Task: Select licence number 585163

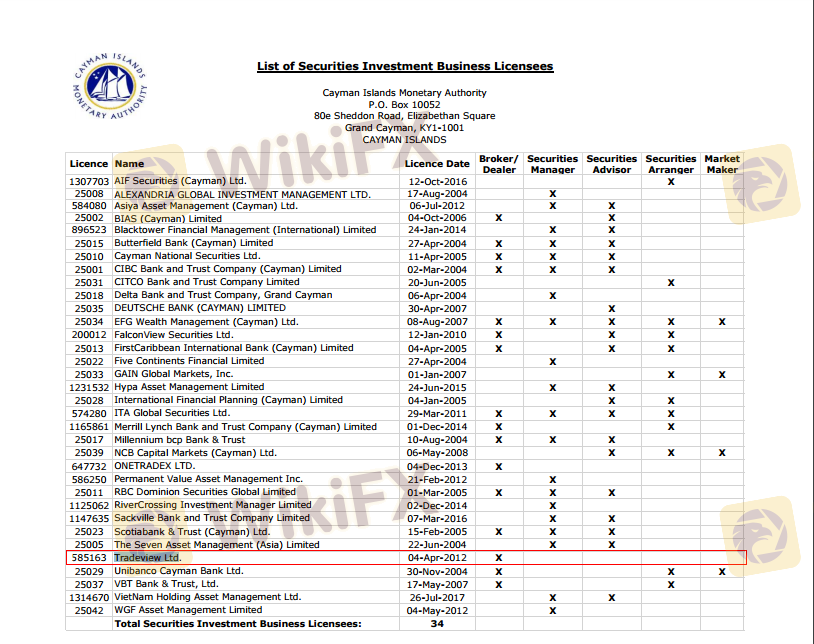Action: (89, 557)
